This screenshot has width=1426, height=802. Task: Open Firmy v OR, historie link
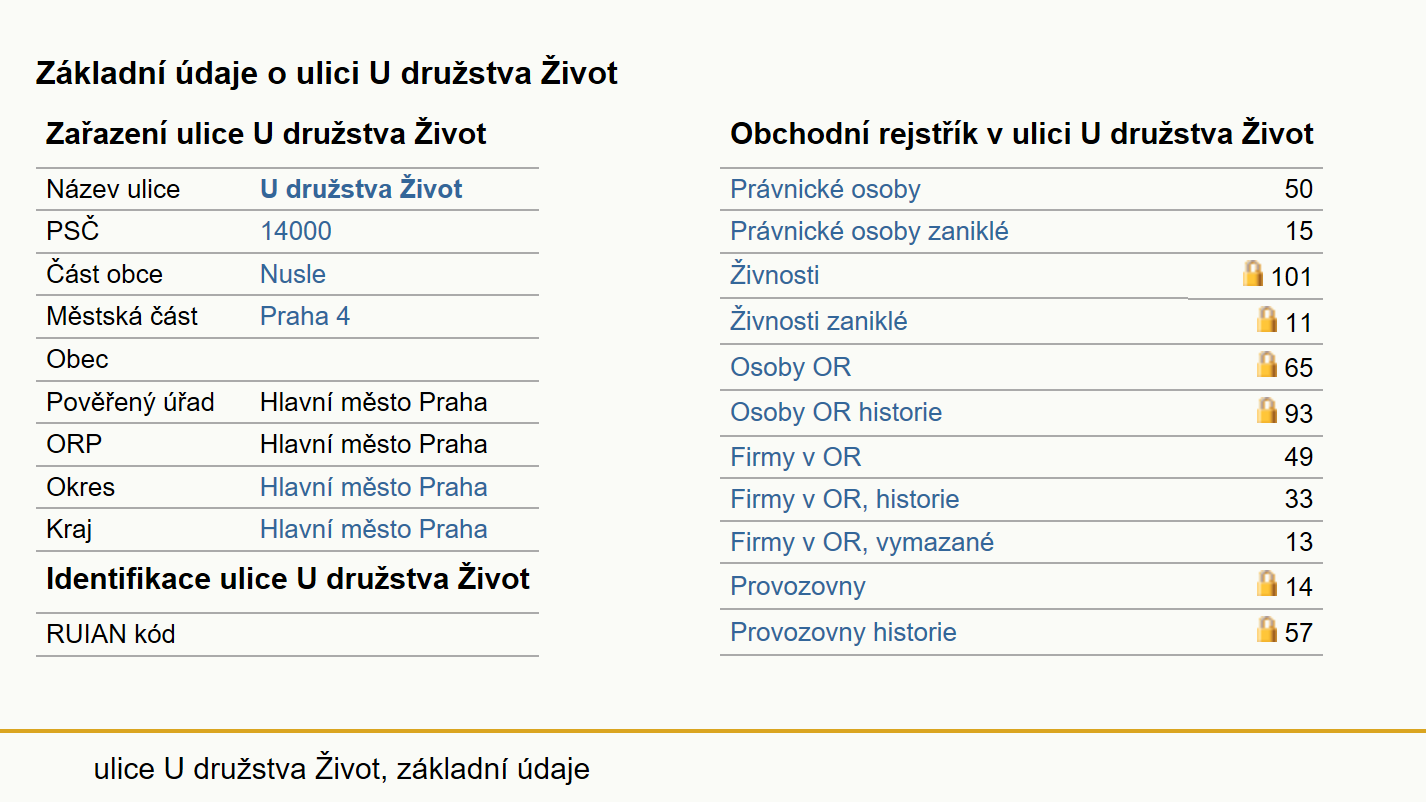point(845,499)
